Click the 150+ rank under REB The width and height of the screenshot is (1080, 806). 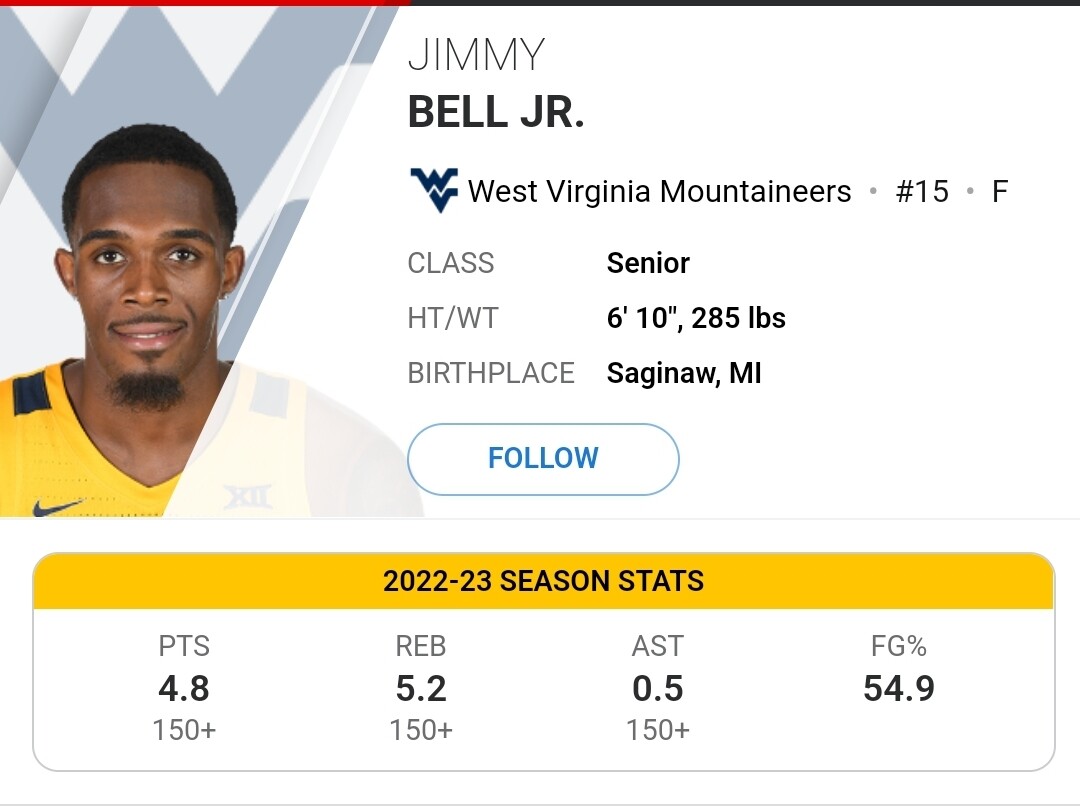coord(421,730)
